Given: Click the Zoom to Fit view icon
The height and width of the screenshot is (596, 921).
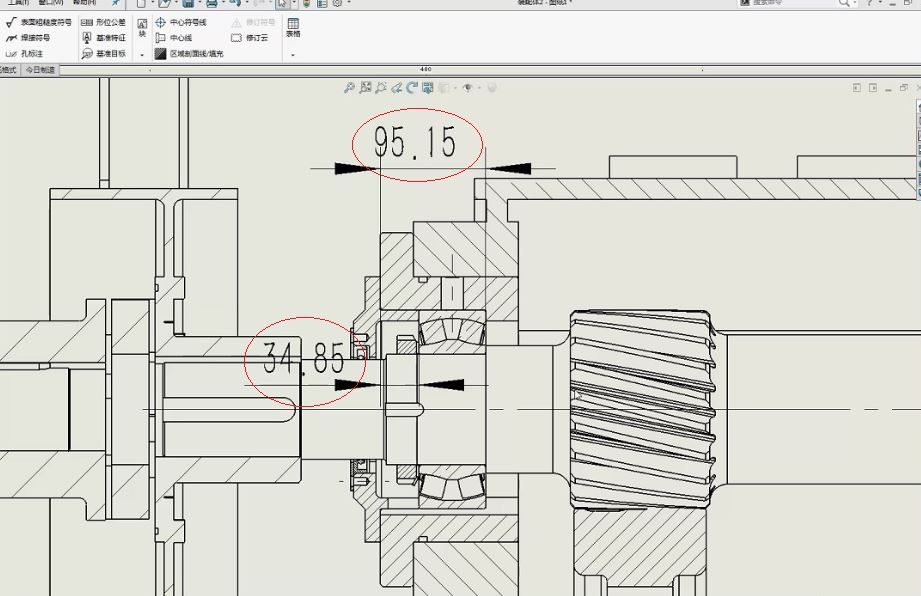Looking at the screenshot, I should click(x=349, y=88).
